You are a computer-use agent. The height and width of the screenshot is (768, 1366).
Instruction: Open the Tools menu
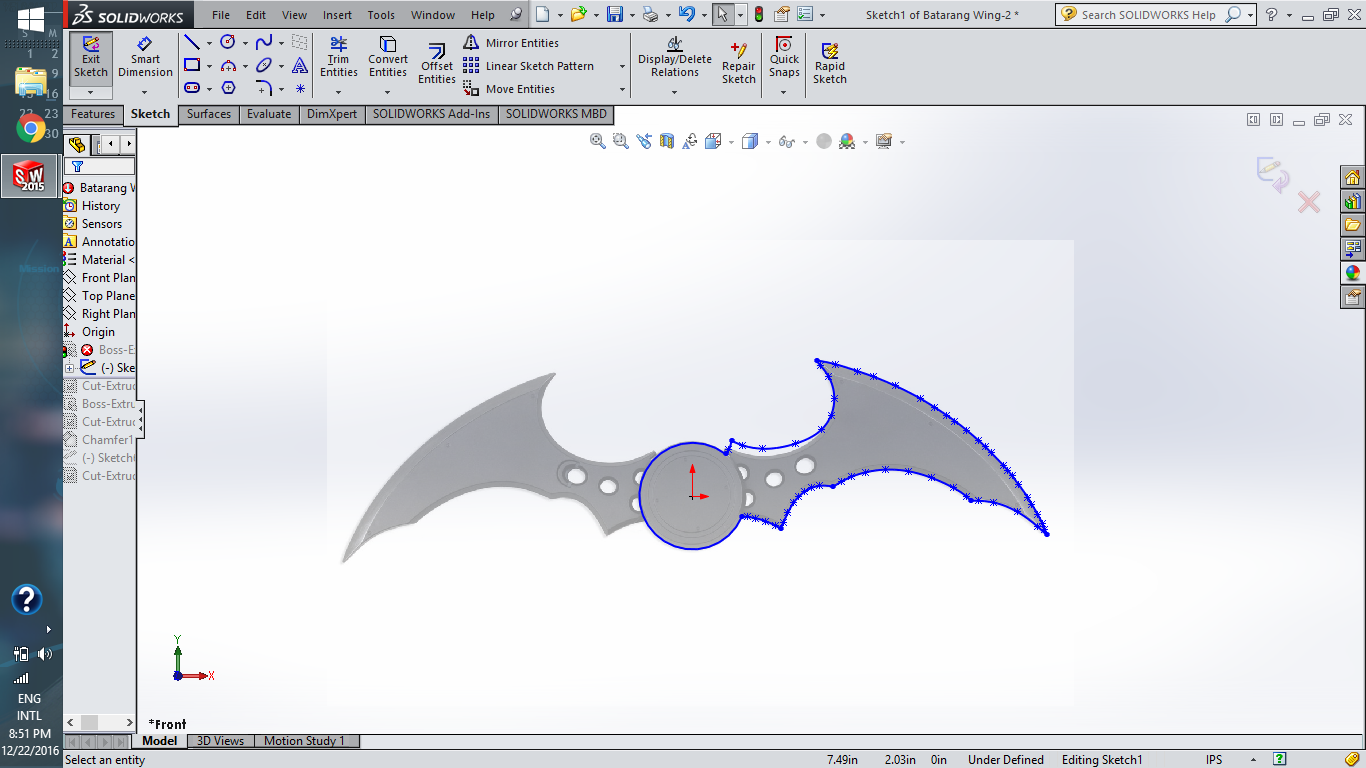coord(381,15)
